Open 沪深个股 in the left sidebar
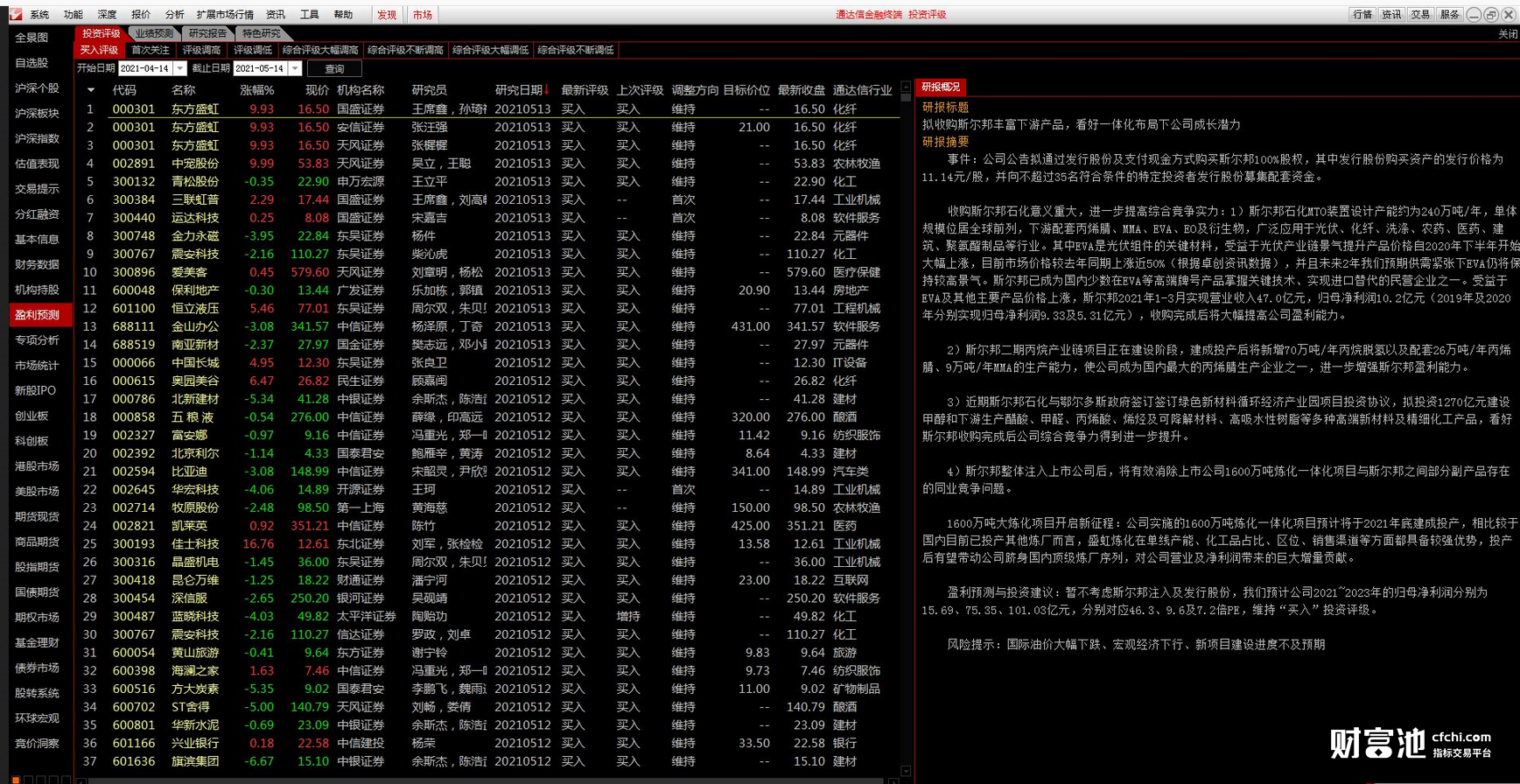 pos(37,88)
